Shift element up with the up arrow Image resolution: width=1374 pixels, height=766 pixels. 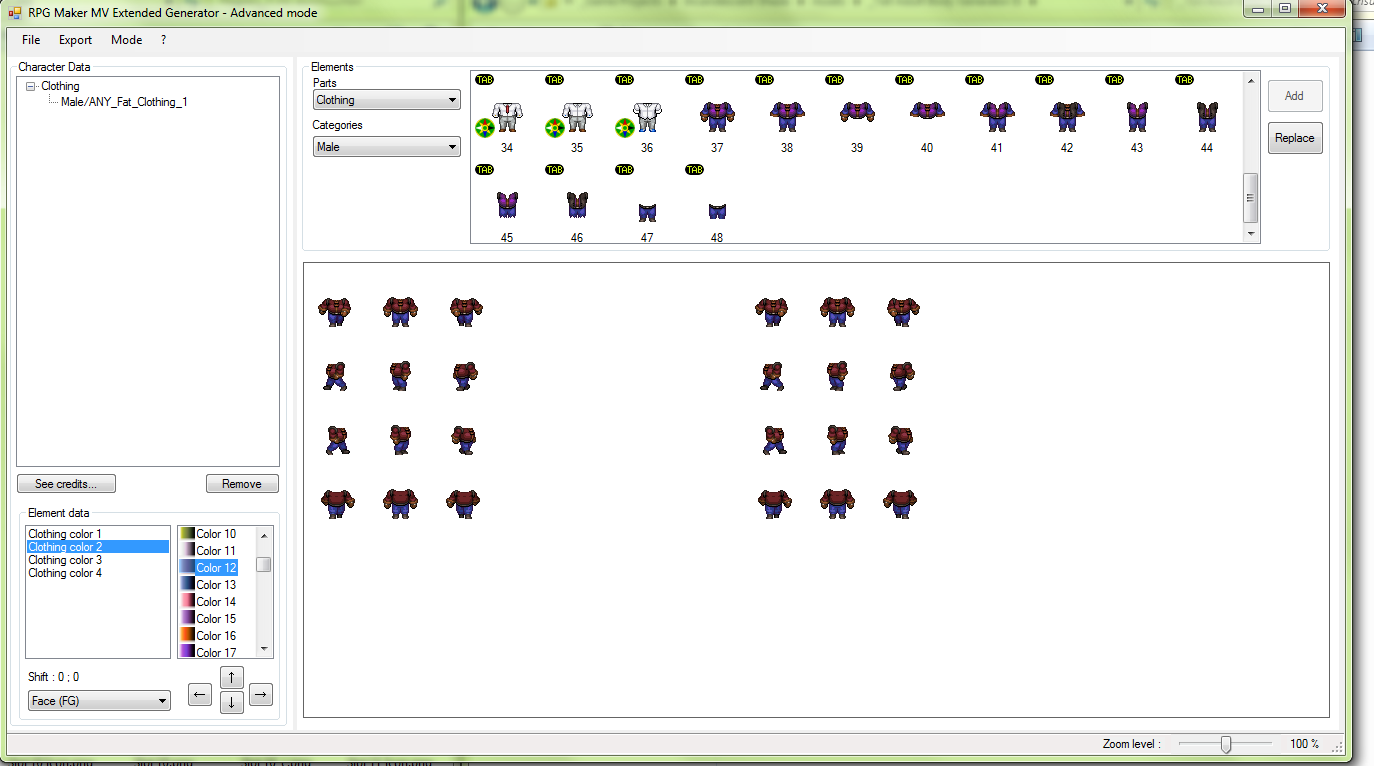coord(231,677)
